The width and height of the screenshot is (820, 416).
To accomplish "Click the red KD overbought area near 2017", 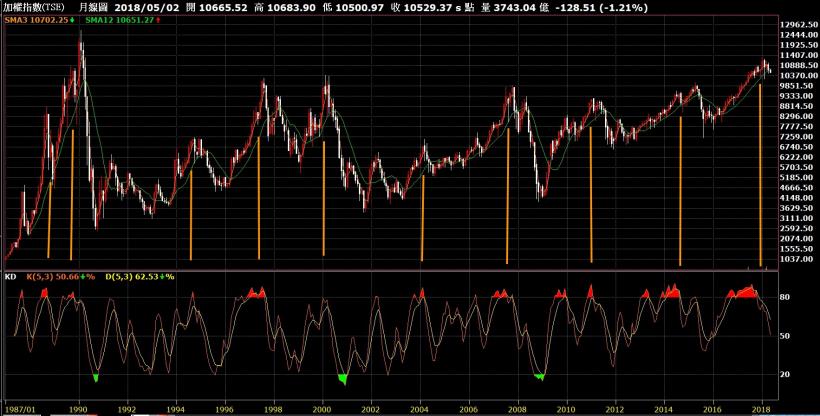I will [745, 292].
